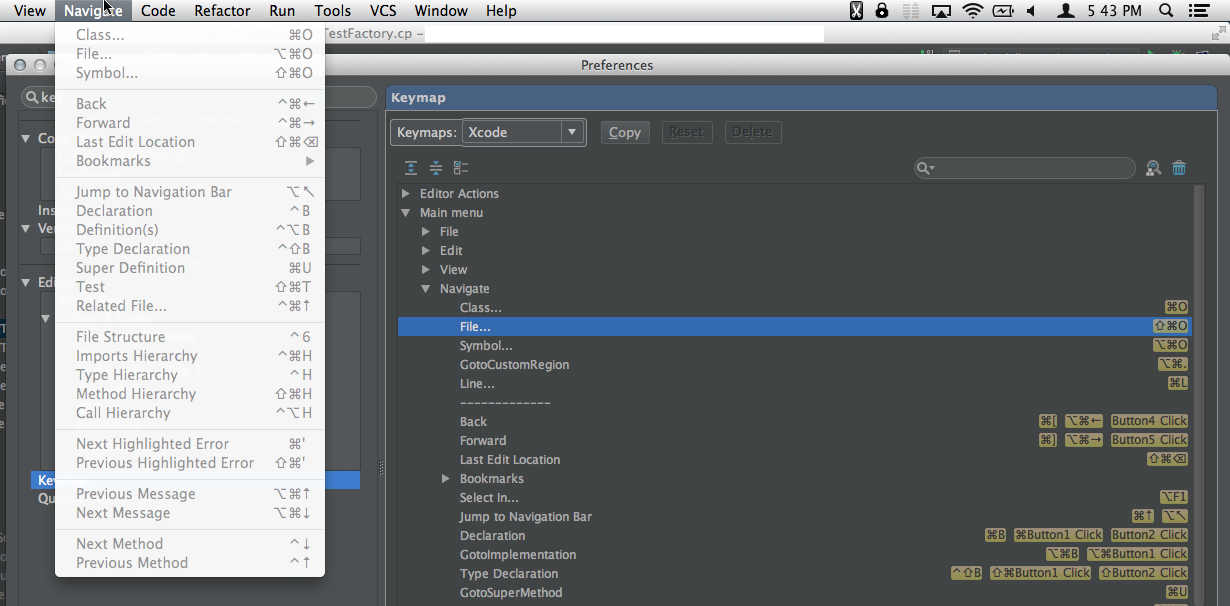This screenshot has height=606, width=1230.
Task: Select Select In... row in keymap
Action: coord(795,498)
